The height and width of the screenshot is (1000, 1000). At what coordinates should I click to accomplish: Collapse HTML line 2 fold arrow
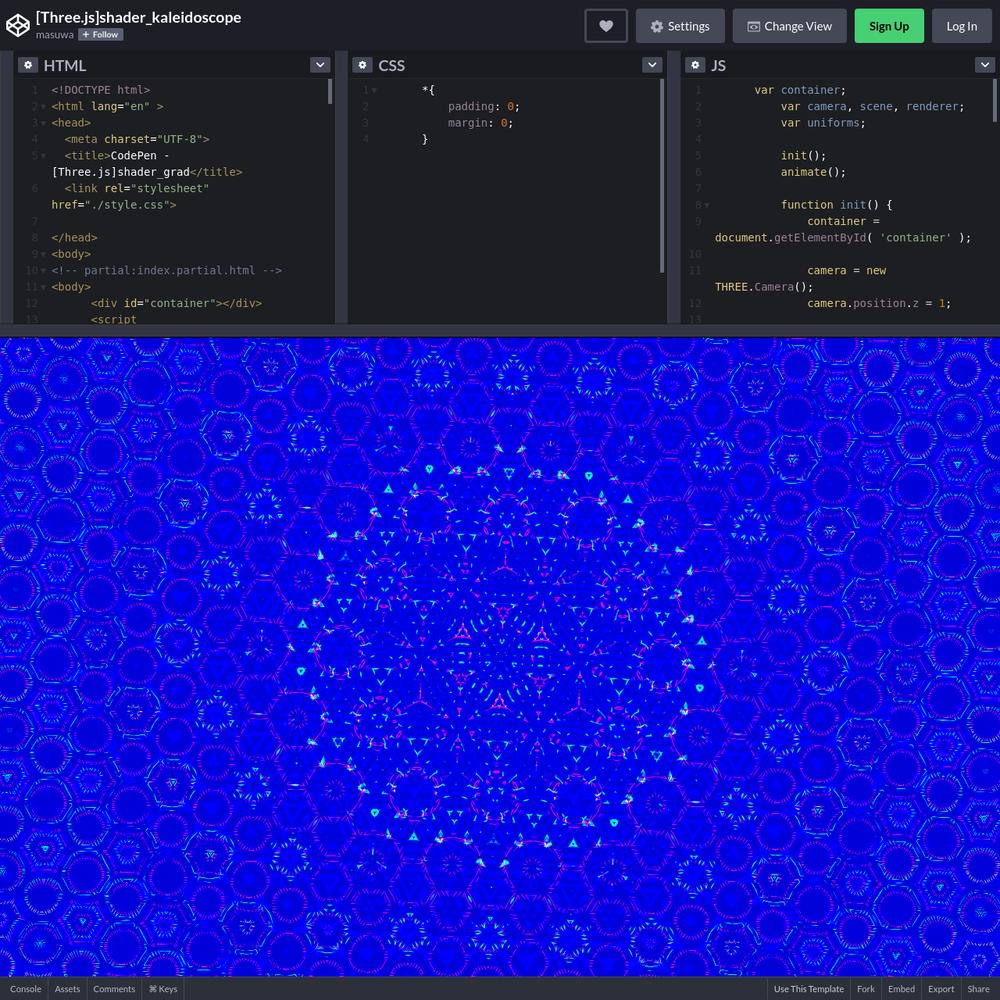[43, 107]
